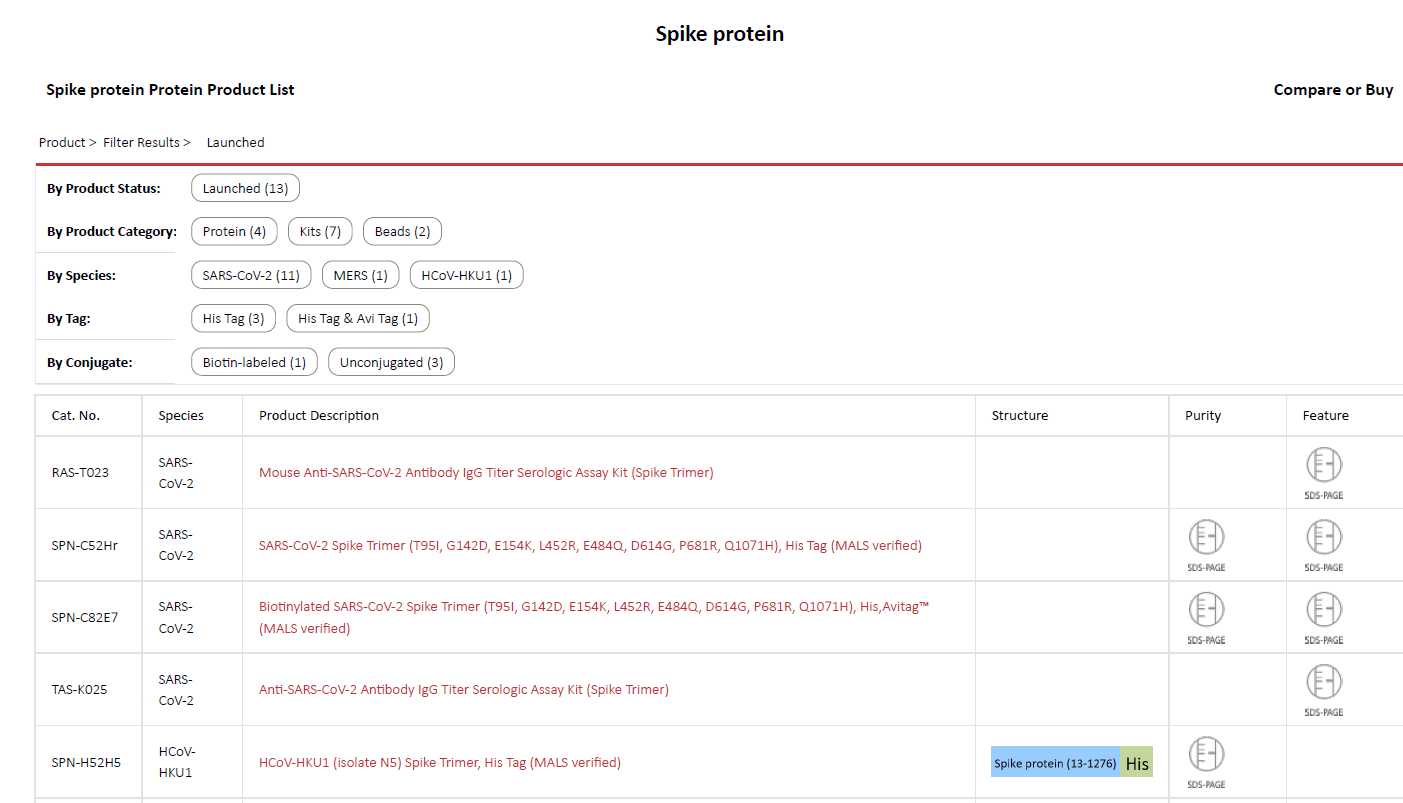The width and height of the screenshot is (1403, 803).
Task: Select catalog number SPN-C82E7
Action: click(85, 617)
